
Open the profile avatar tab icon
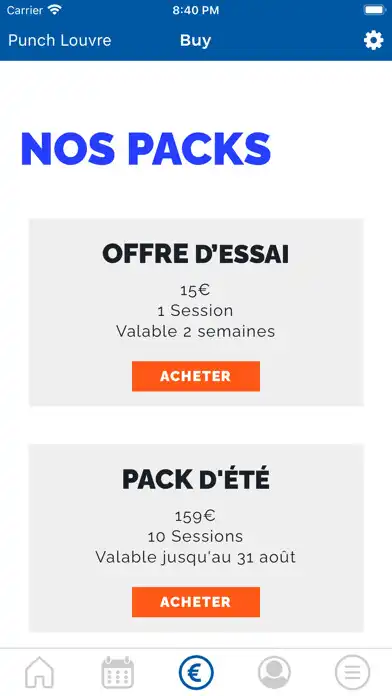tap(274, 672)
